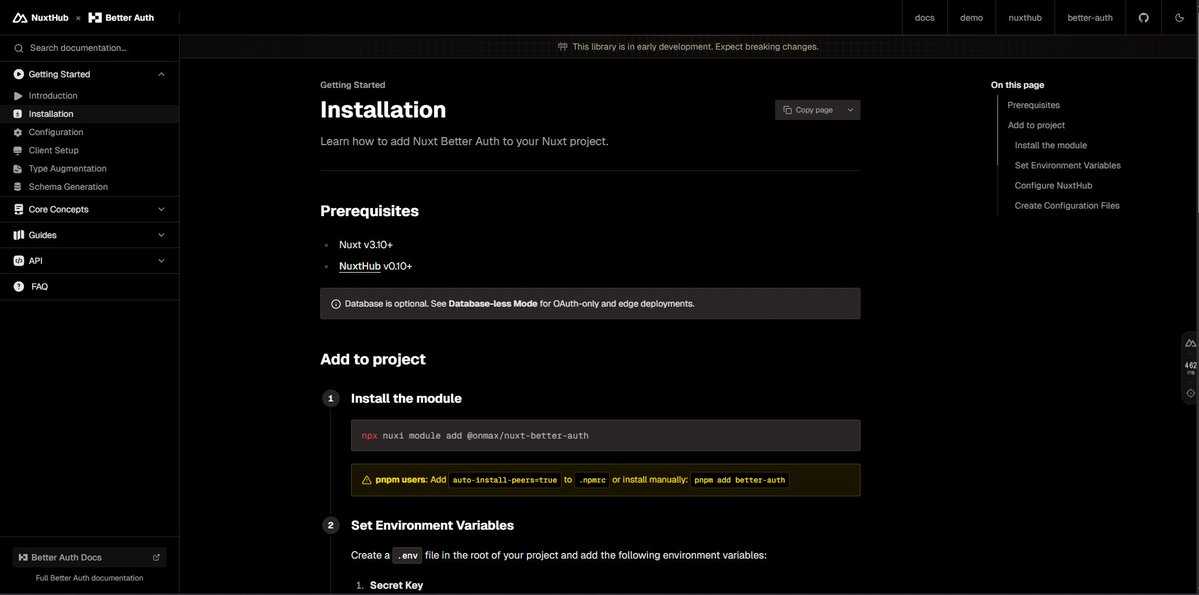Click the Introduction sidebar icon
Screen dimensions: 1199x595
click(x=18, y=96)
